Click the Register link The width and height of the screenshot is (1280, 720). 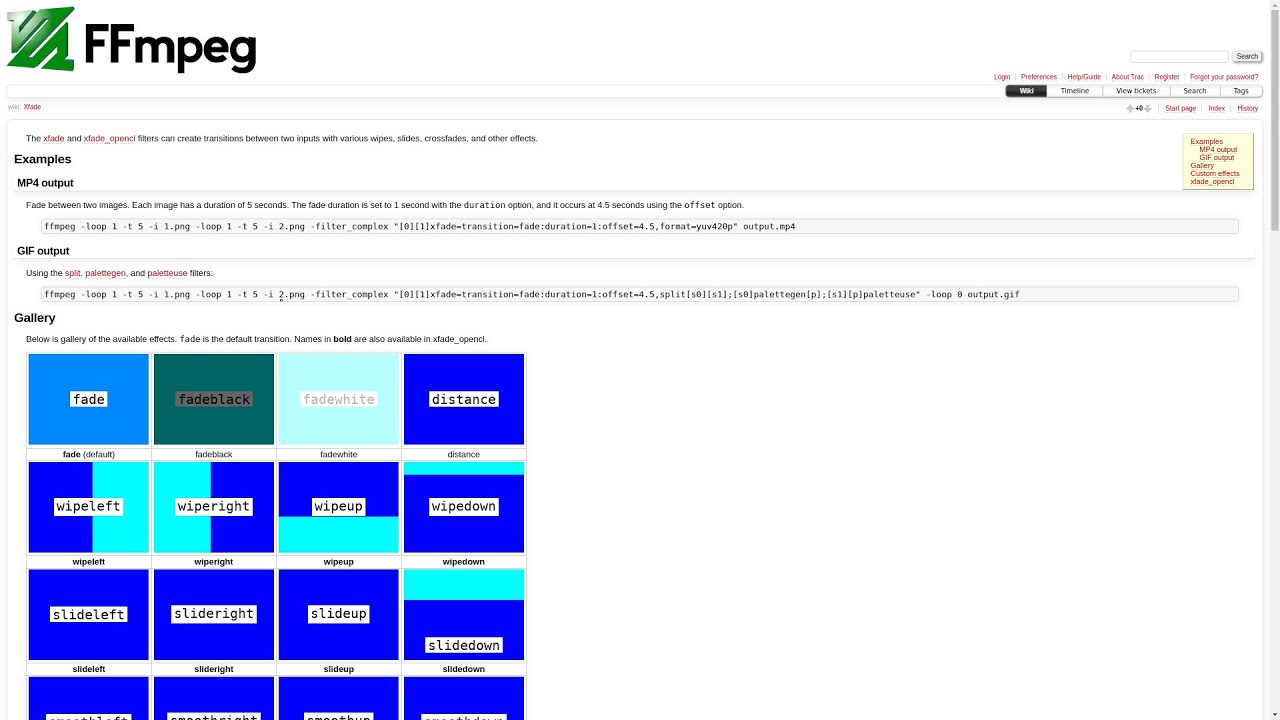tap(1167, 77)
